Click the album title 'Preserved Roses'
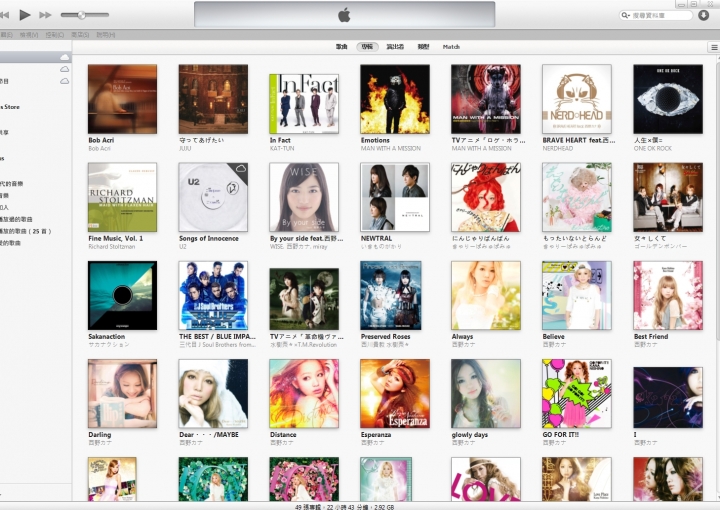This screenshot has width=720, height=510. point(386,337)
